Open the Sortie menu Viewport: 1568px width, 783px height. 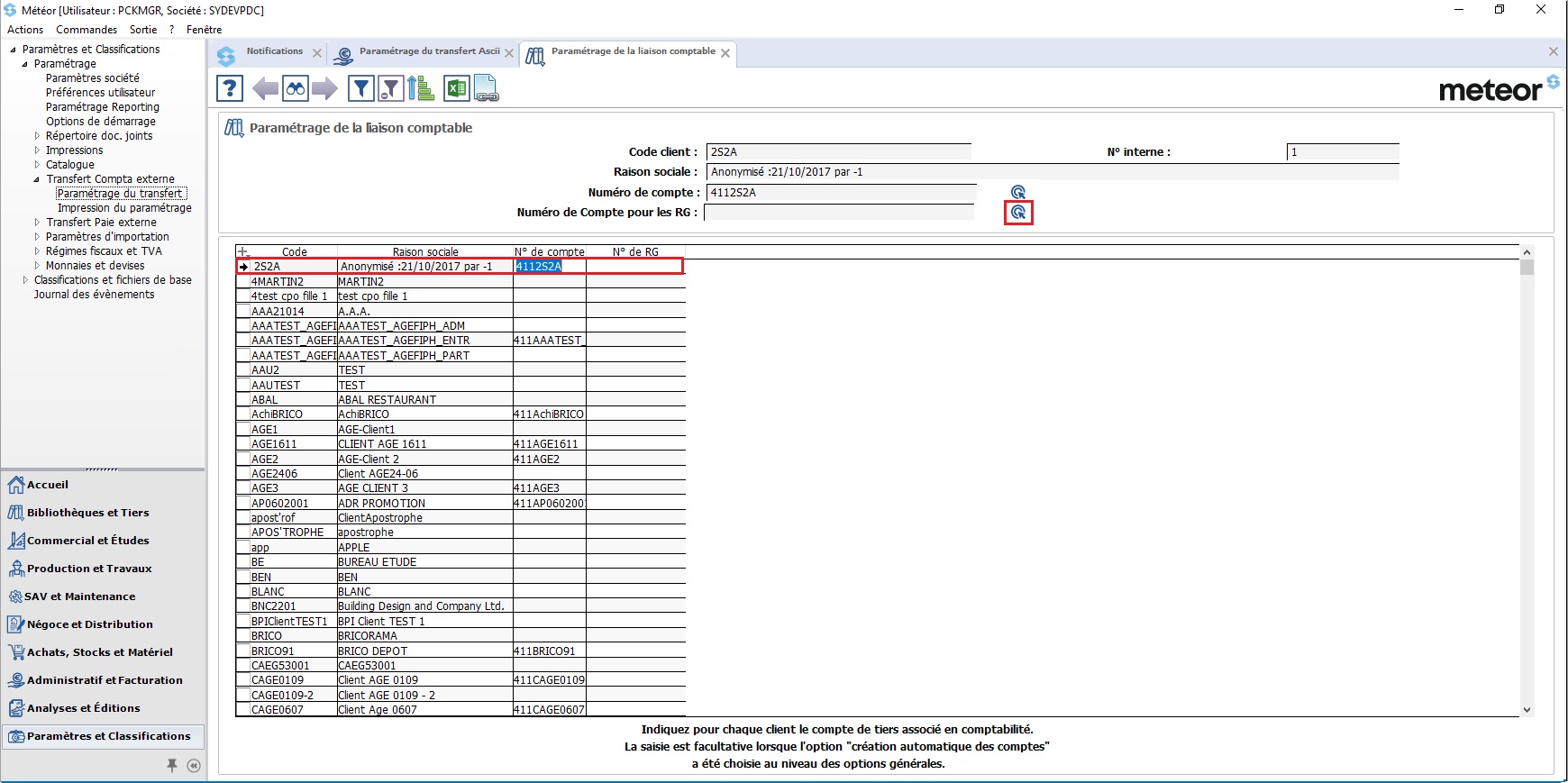[x=143, y=30]
